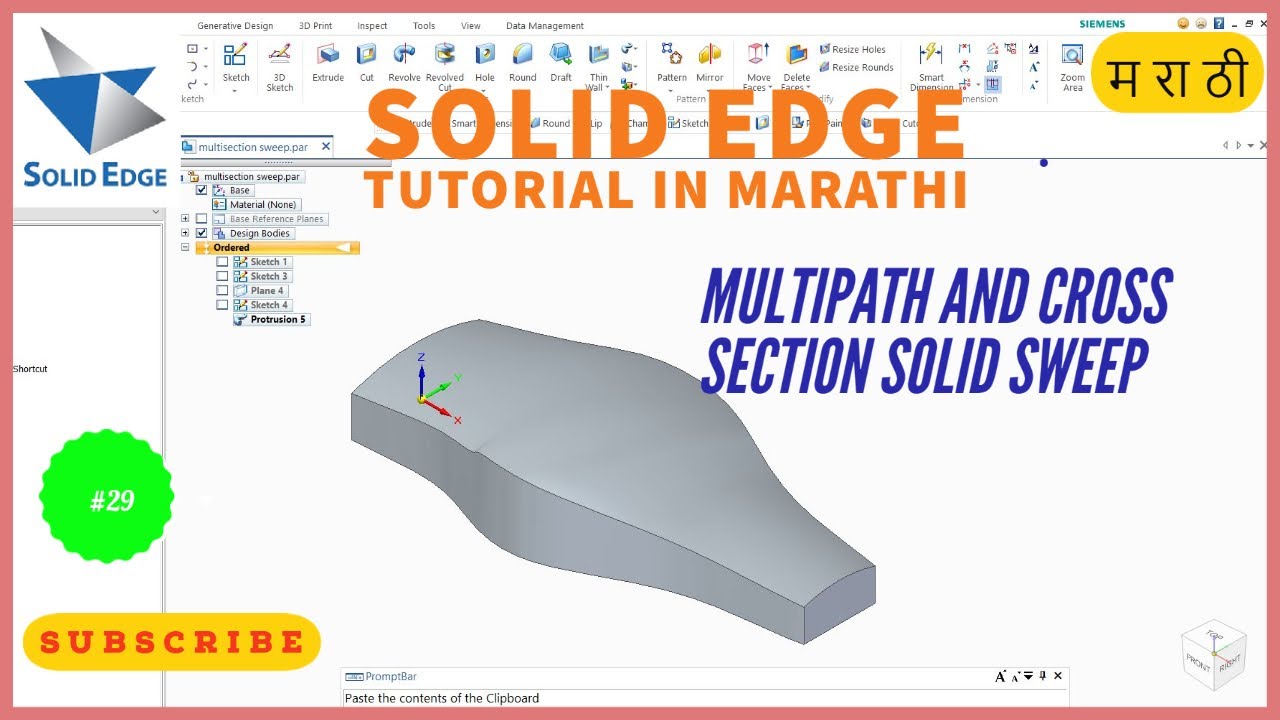Click the Shortcut label in left pane
This screenshot has width=1280, height=720.
[x=30, y=369]
